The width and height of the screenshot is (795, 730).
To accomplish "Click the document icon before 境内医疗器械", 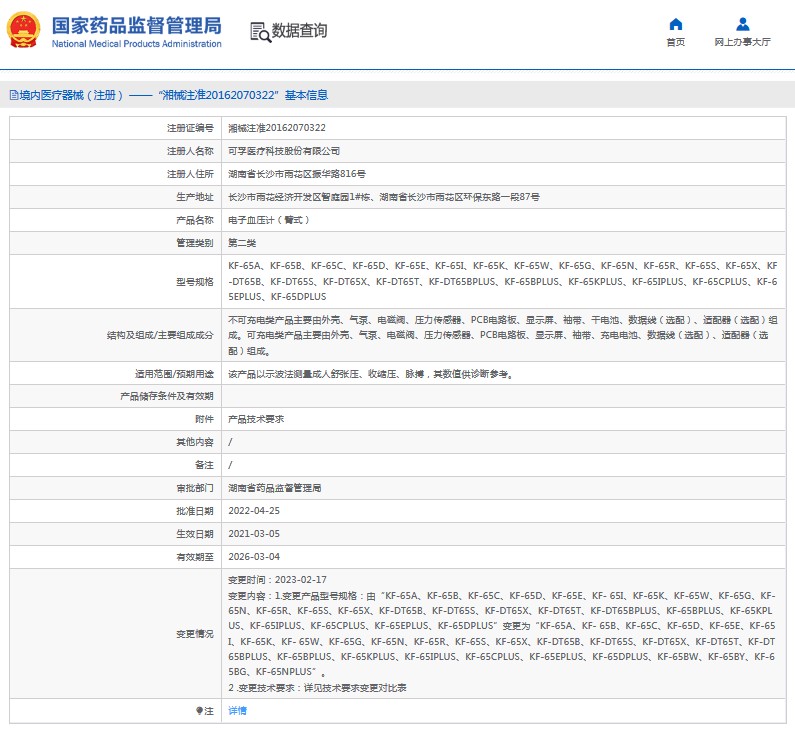I will (13, 95).
